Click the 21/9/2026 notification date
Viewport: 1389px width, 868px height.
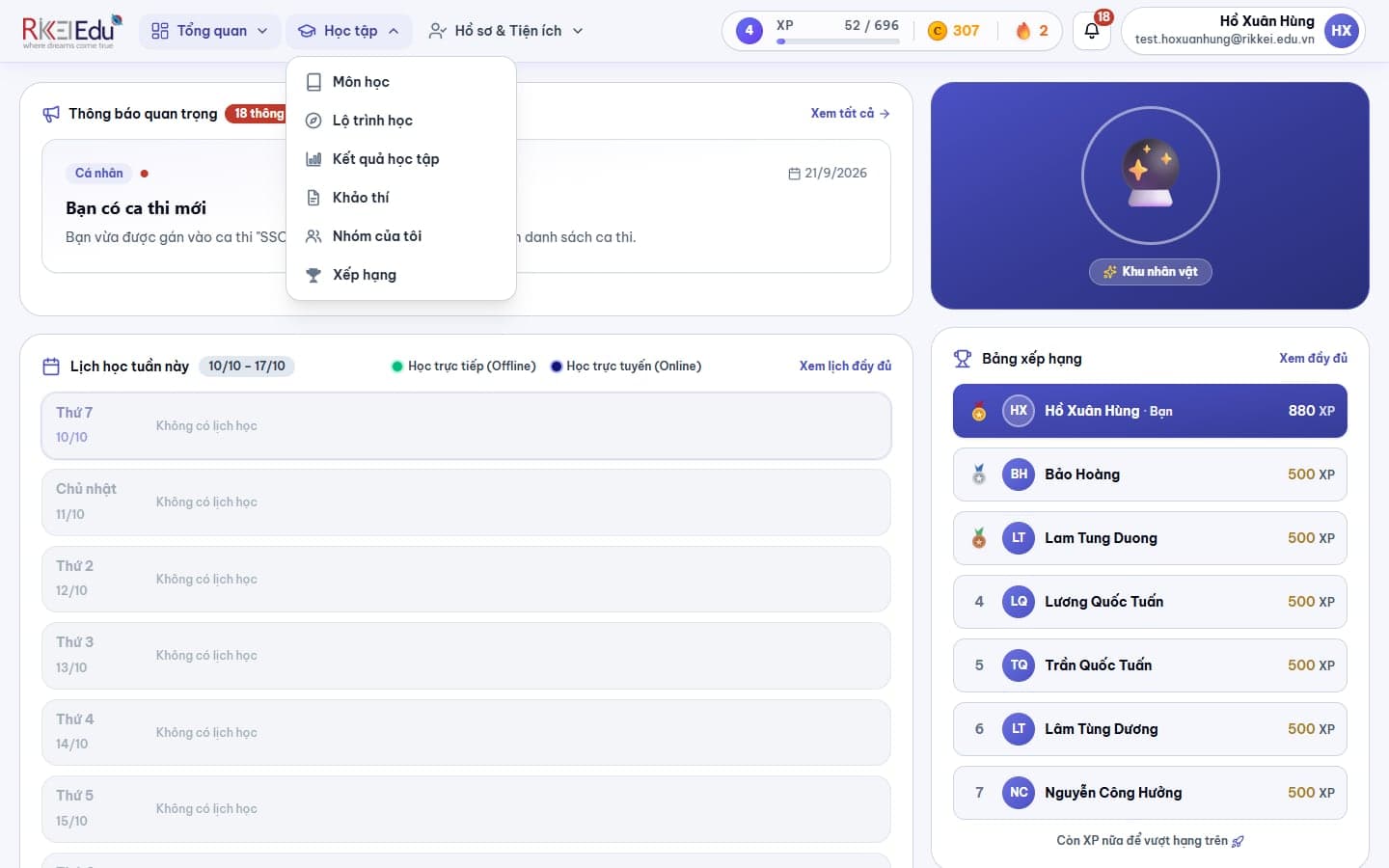(828, 174)
